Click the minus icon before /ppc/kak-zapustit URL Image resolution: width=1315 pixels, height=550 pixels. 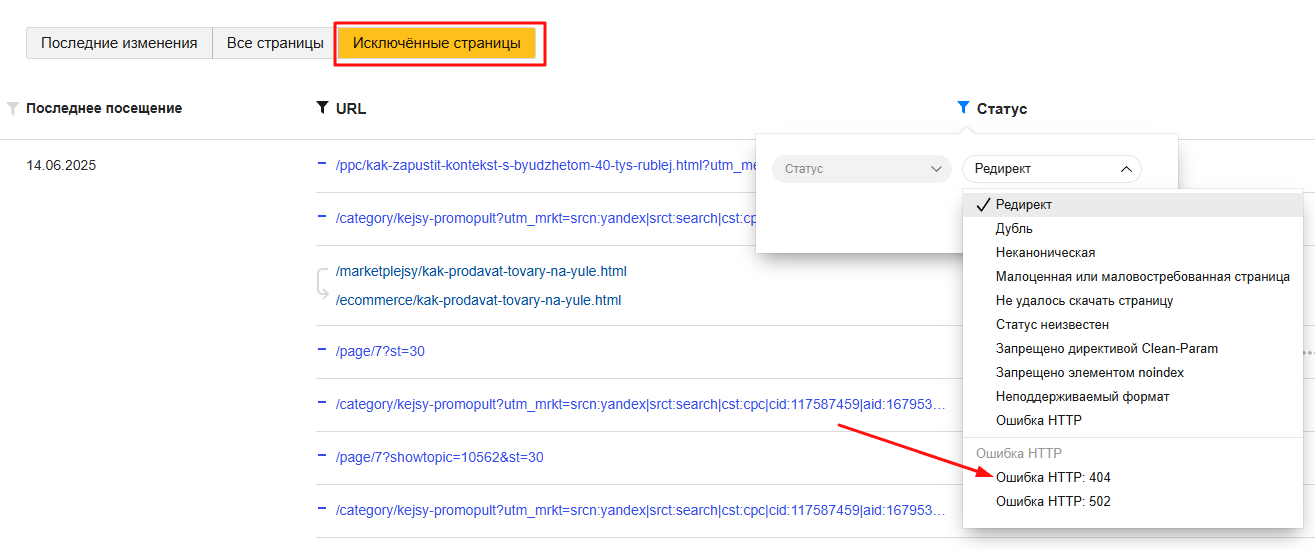click(322, 164)
